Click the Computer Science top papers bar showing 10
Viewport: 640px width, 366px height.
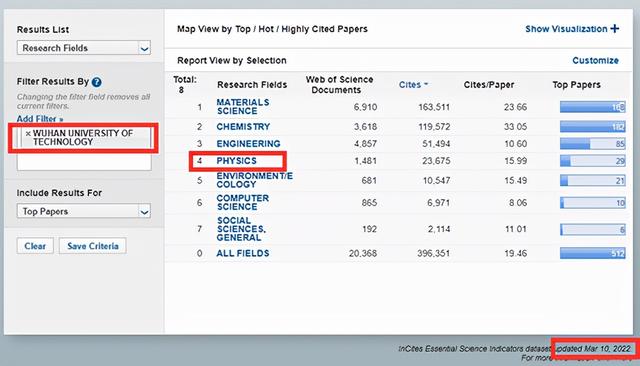tap(592, 203)
